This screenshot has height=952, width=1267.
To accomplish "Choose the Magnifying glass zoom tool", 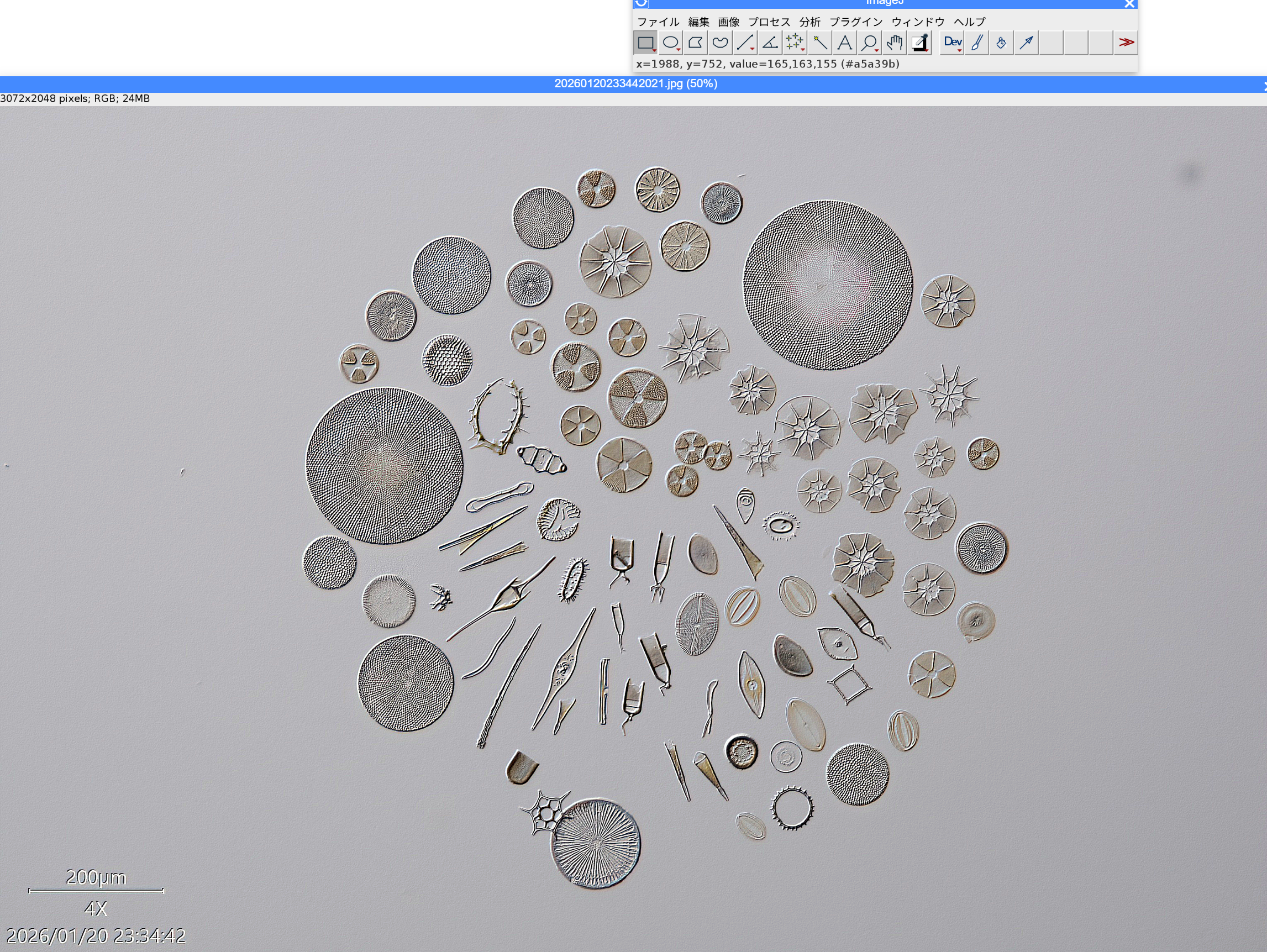I will click(870, 43).
